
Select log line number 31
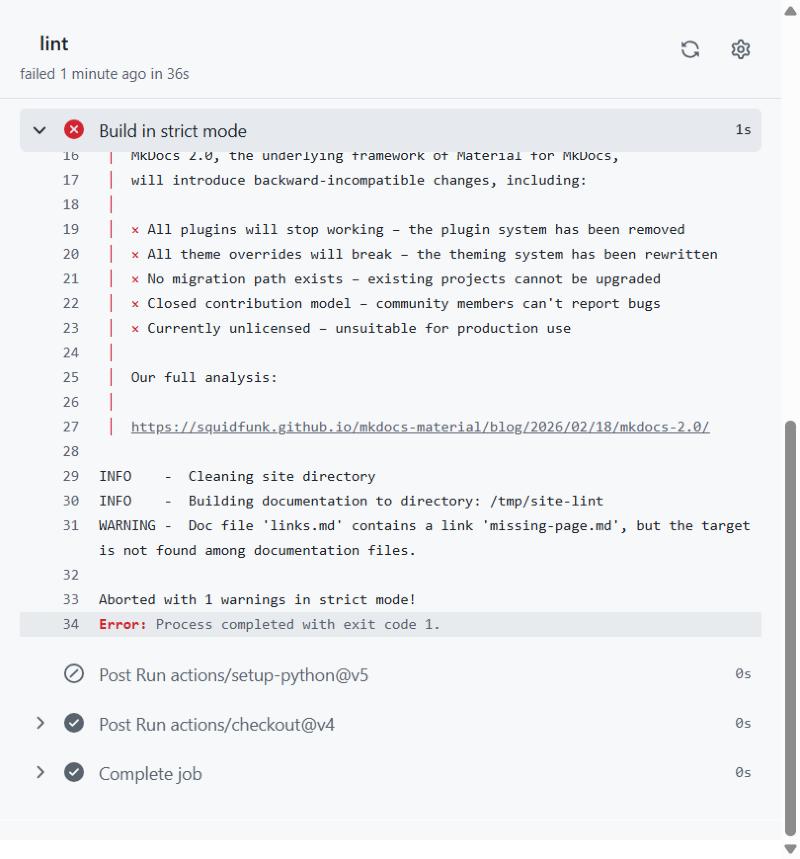(x=71, y=525)
